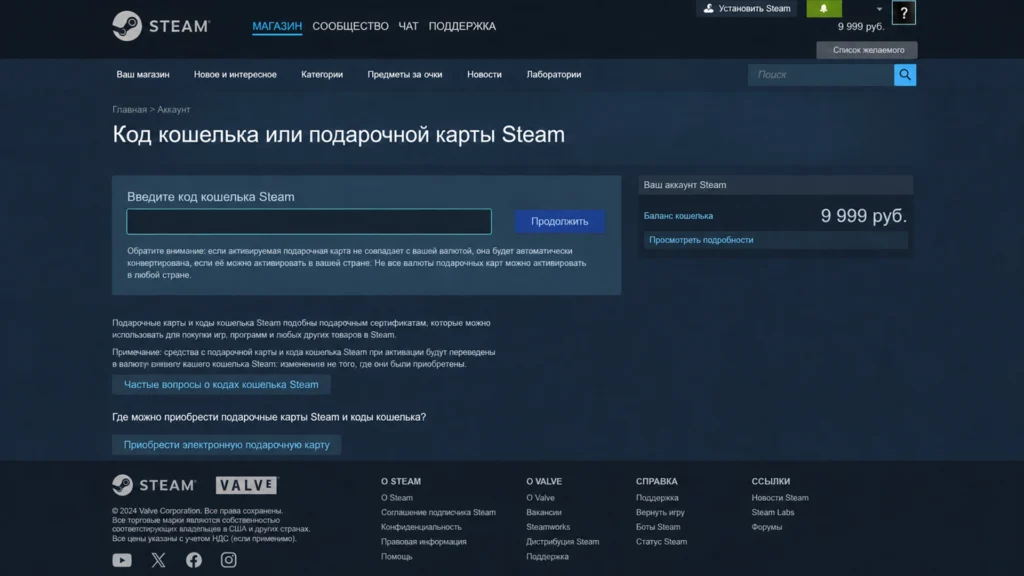Open the МАГАЗИН tab
Screen dimensions: 1024x576
pyautogui.click(x=277, y=26)
